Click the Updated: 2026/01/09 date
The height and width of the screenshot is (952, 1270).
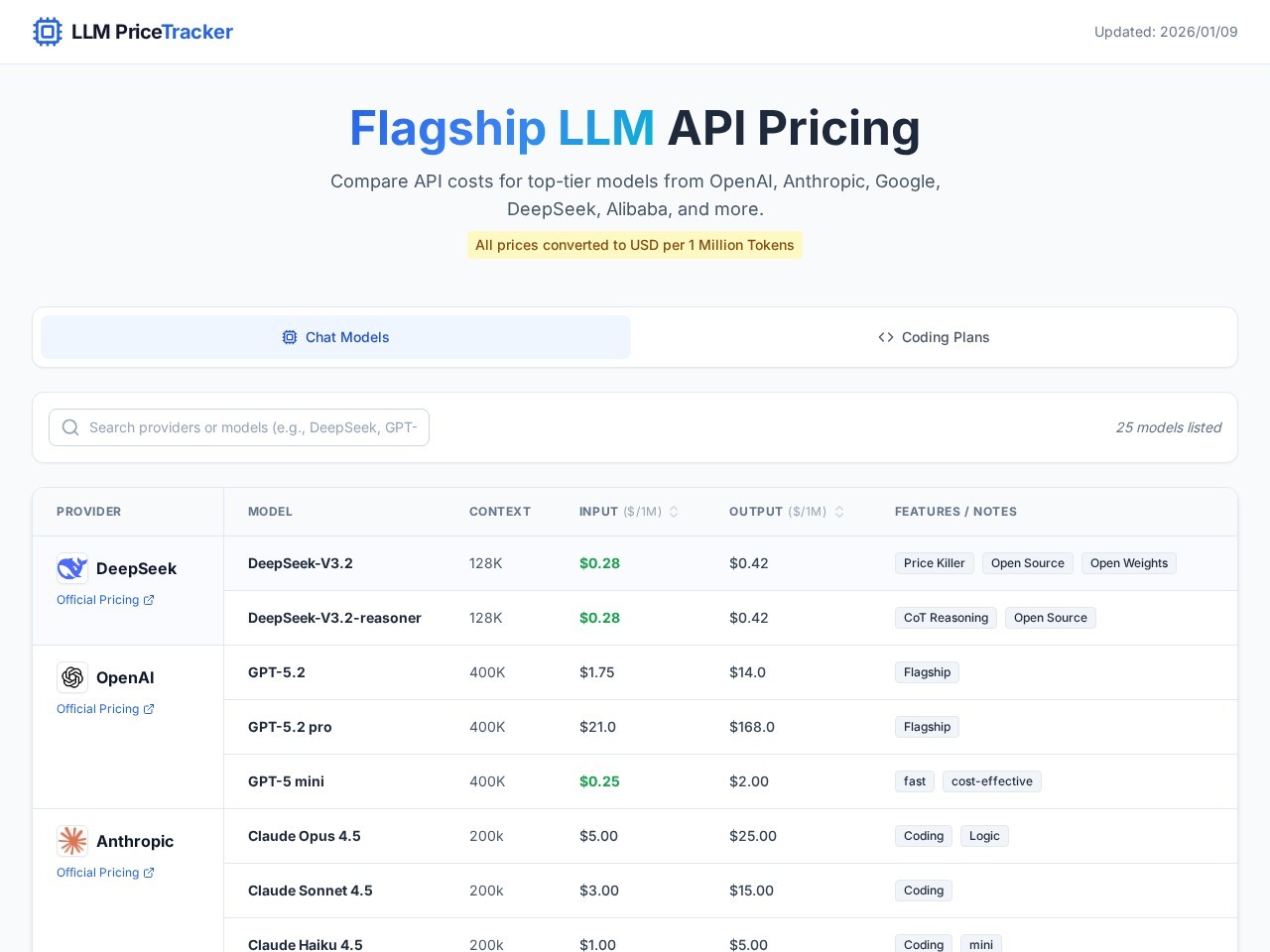pos(1166,32)
